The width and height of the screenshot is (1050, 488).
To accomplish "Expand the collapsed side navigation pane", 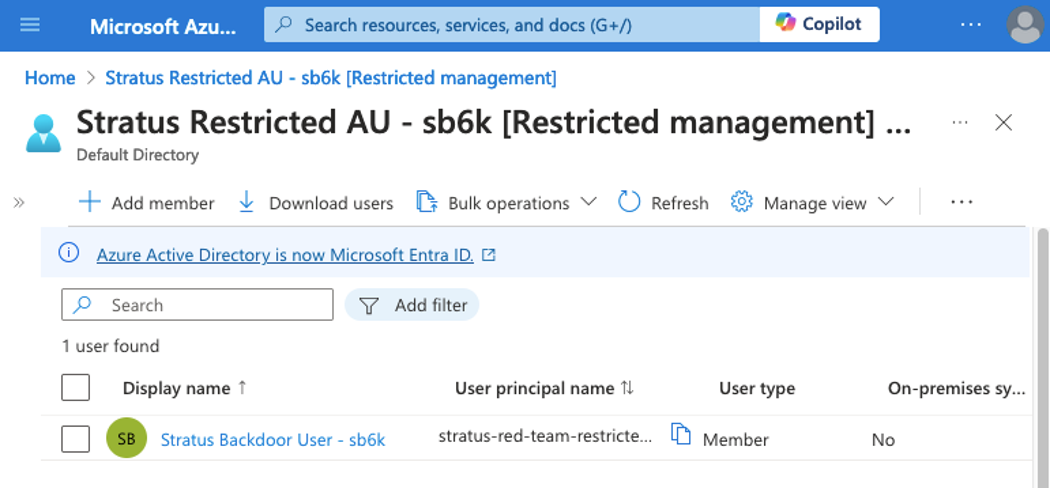I will click(x=19, y=203).
